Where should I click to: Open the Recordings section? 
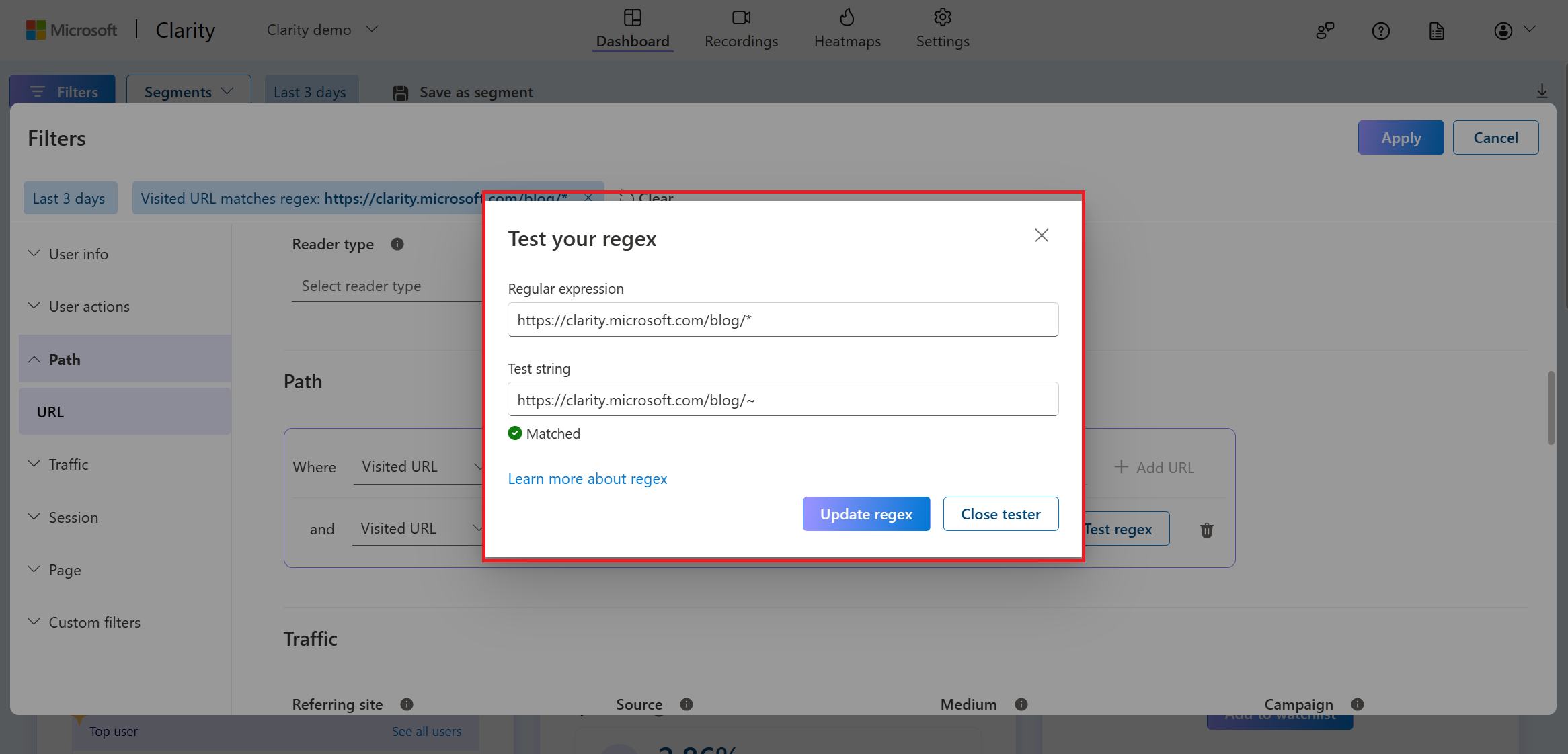740,28
